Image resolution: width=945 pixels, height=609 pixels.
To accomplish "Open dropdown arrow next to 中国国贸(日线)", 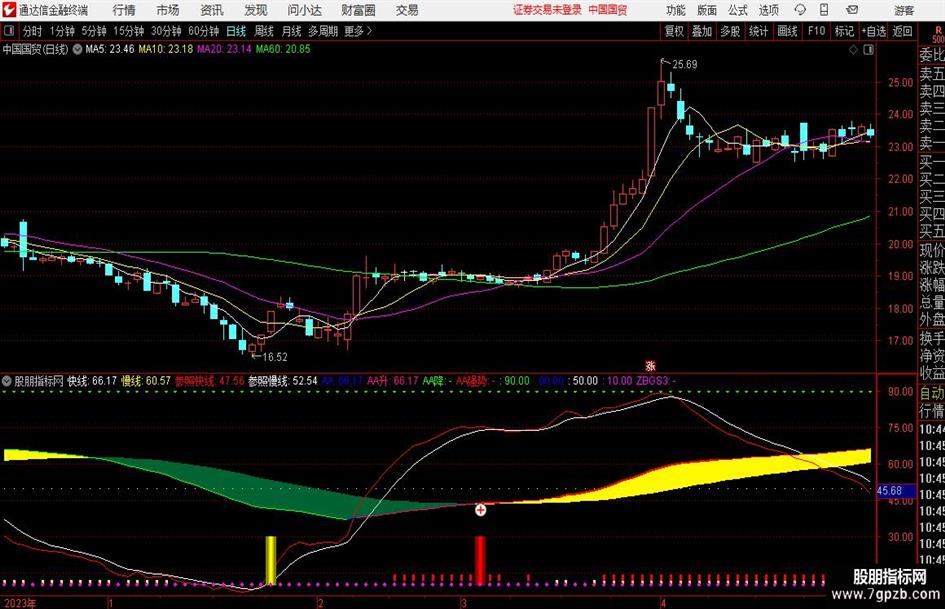I will tap(77, 49).
